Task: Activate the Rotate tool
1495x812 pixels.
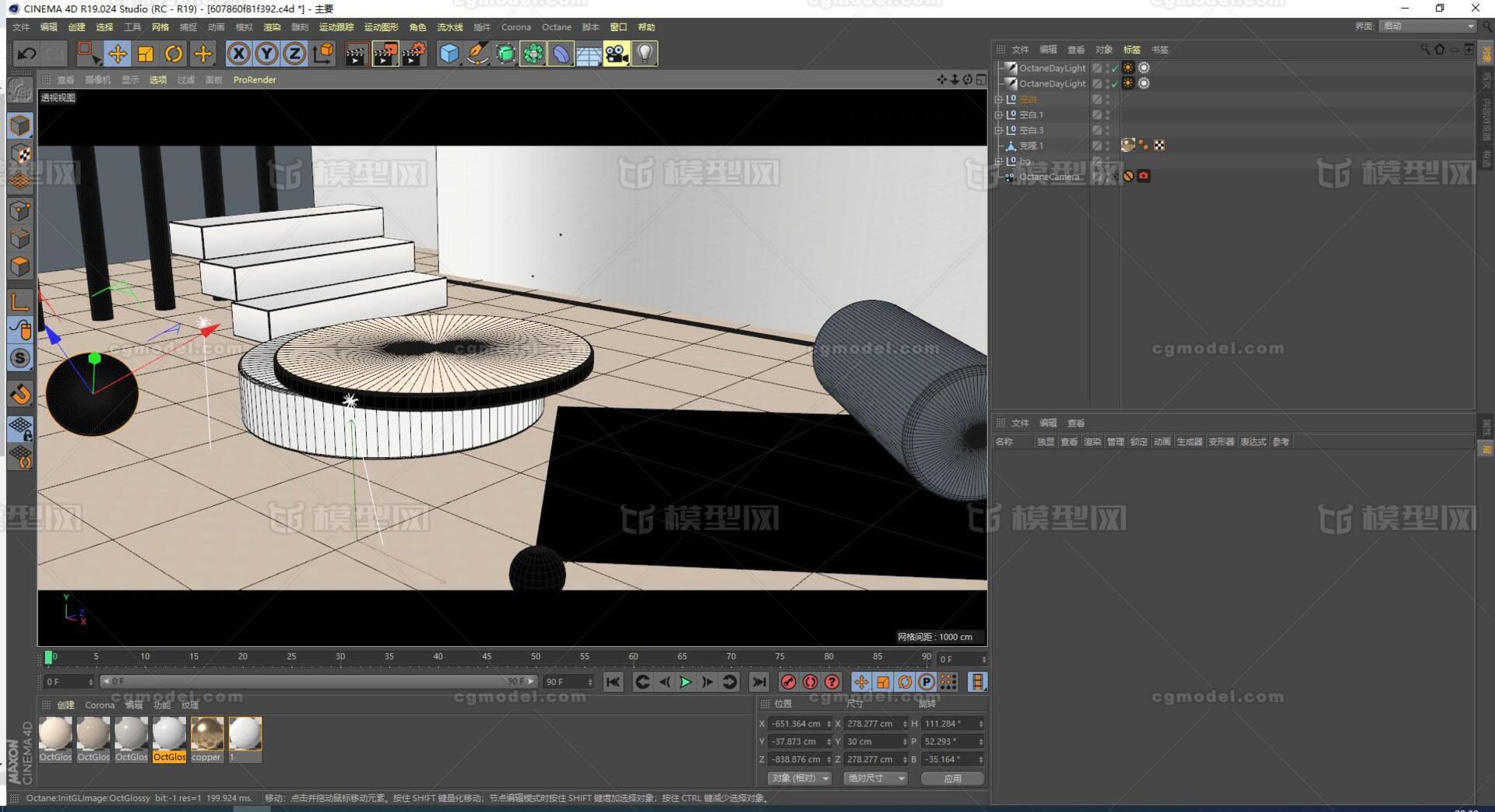Action: 174,54
